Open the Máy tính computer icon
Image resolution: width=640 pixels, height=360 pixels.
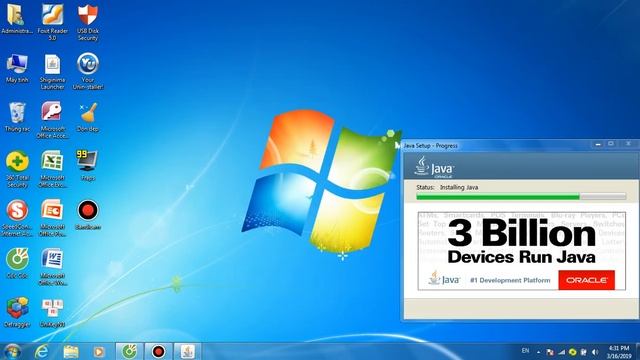[x=17, y=68]
